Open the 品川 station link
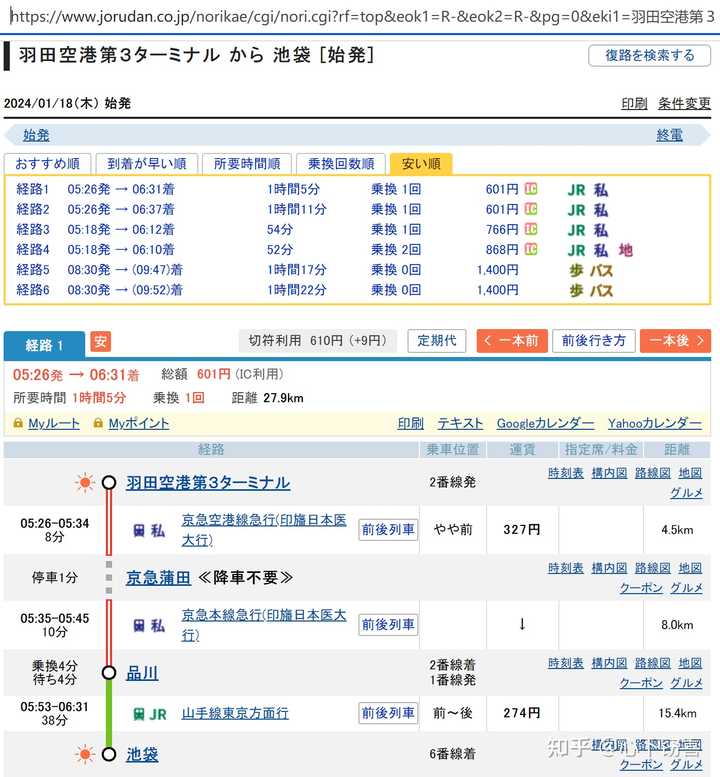This screenshot has height=777, width=720. point(142,673)
